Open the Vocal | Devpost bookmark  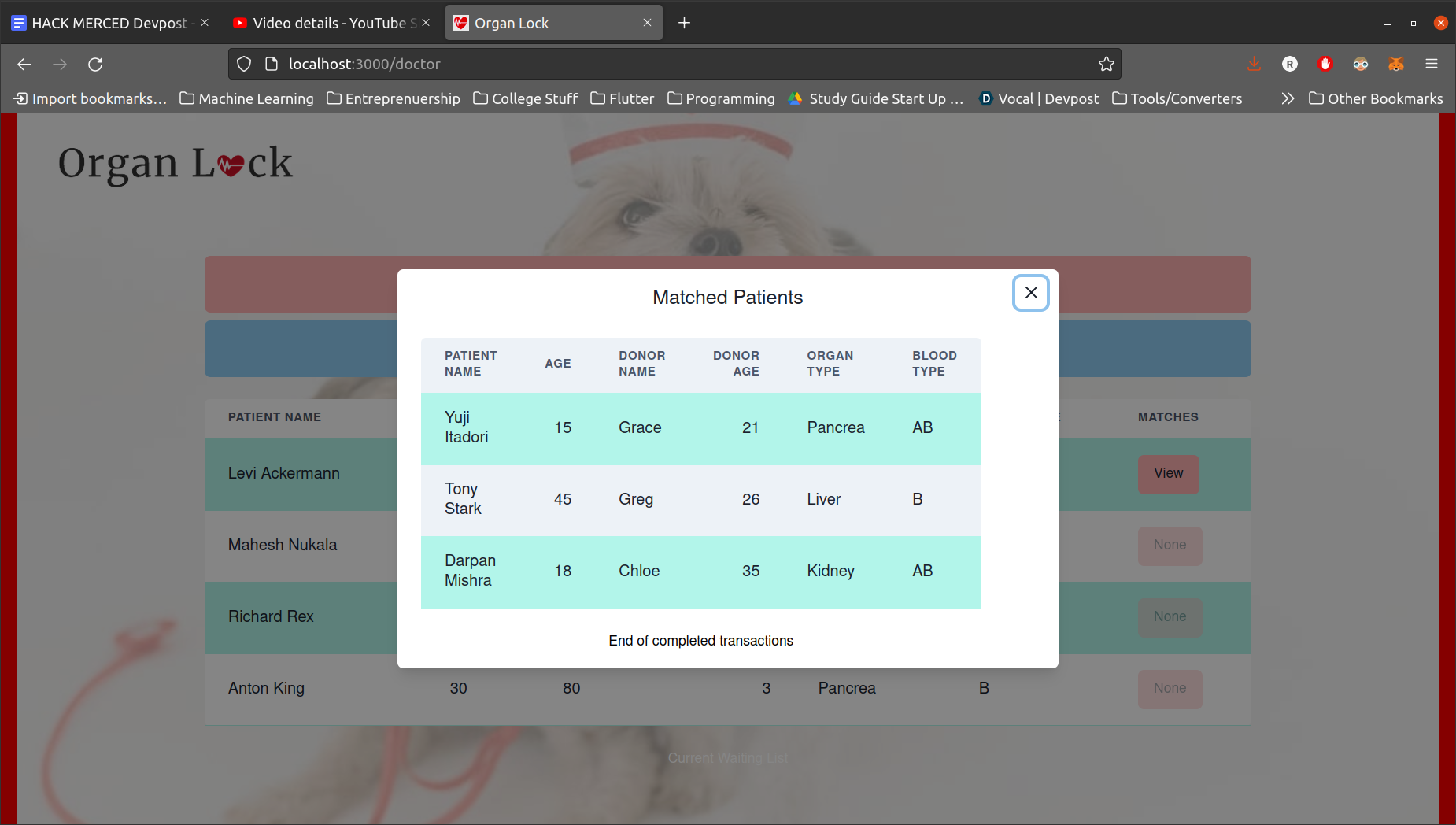(1039, 98)
